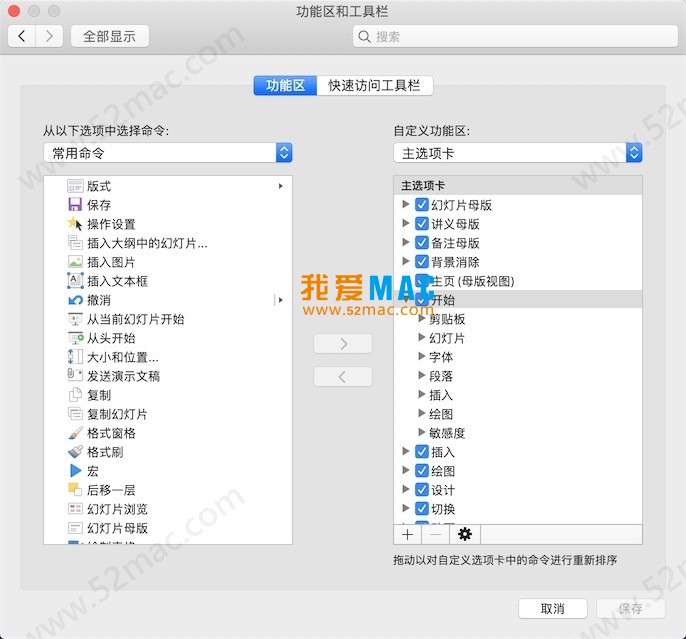Expand the 剪贴板 group triangle
This screenshot has height=639, width=686.
[422, 319]
